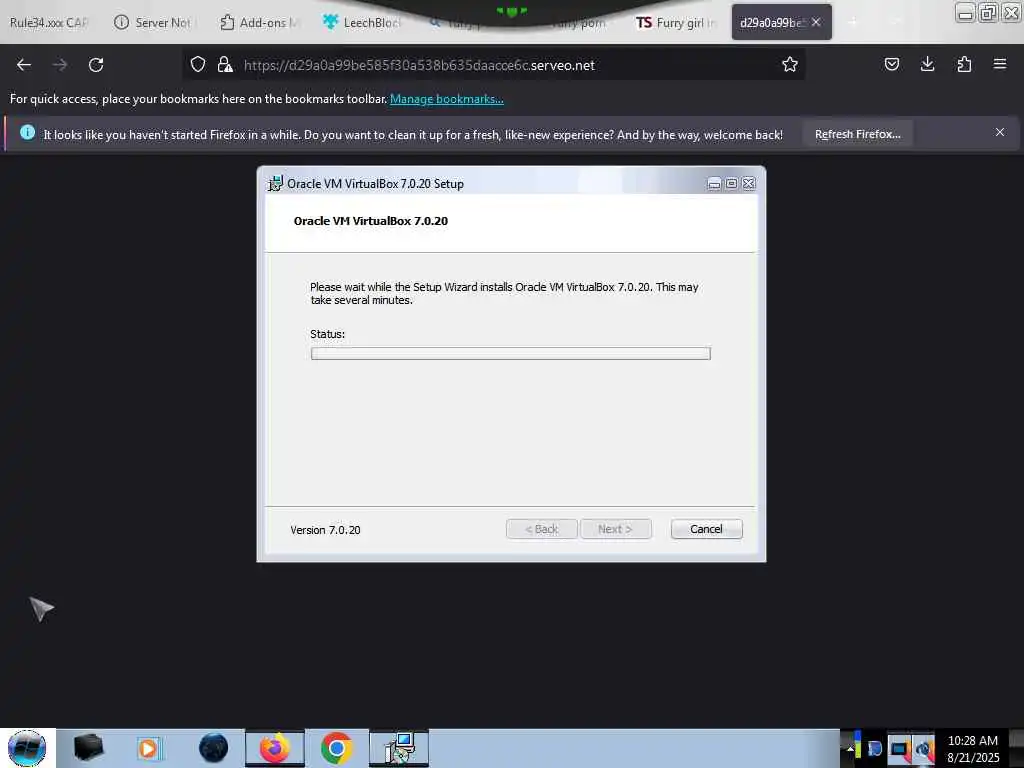Click the Oracle VM VirtualBox 7.0.20 heading

pos(371,221)
